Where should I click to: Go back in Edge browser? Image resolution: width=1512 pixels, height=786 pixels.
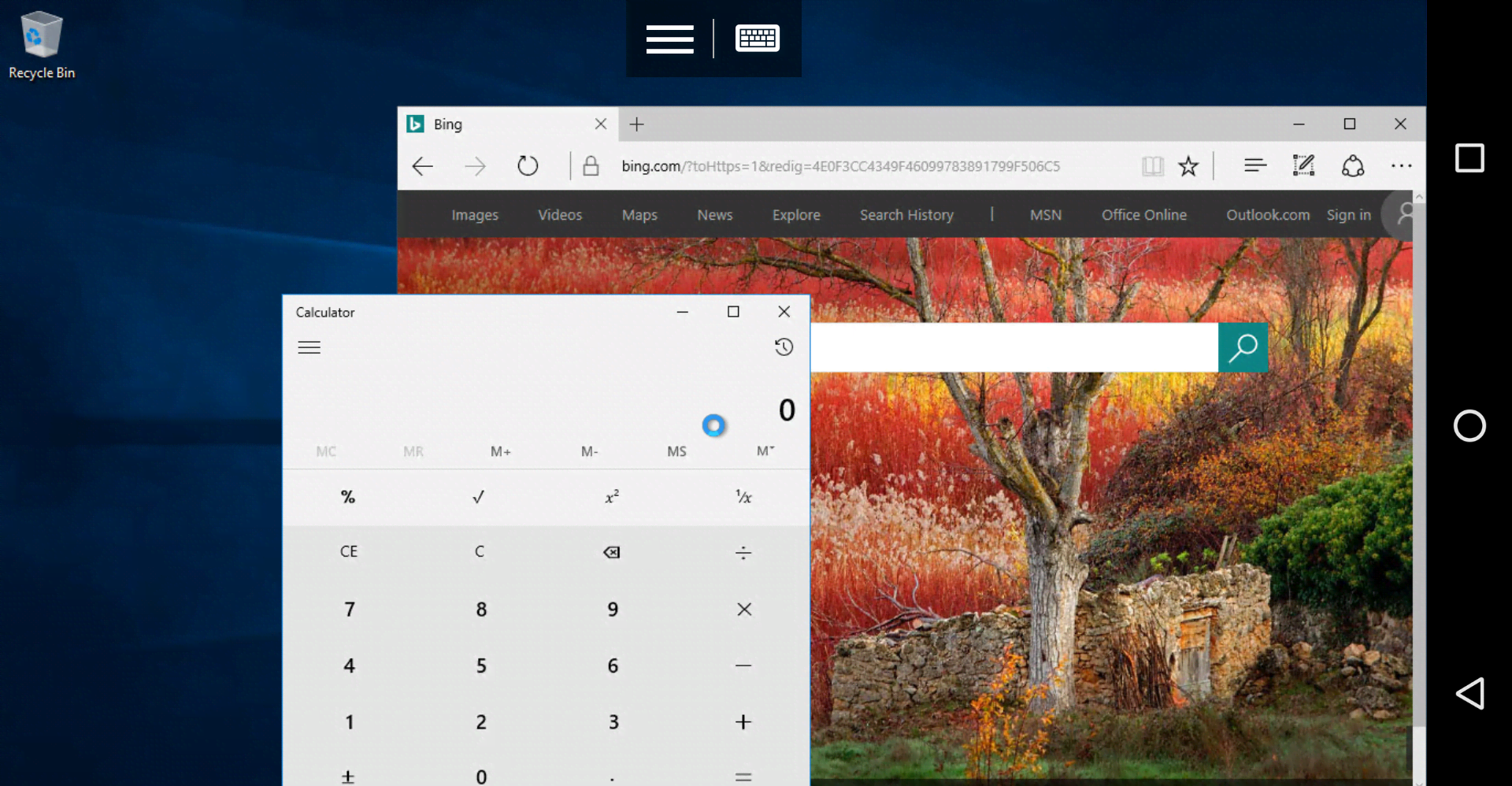click(423, 166)
